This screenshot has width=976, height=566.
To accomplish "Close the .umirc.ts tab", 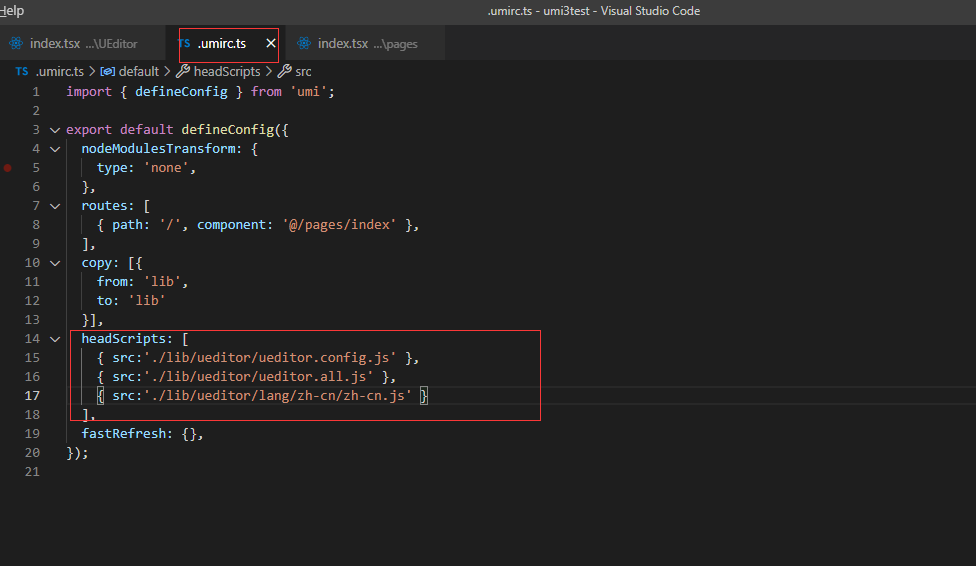I will [x=271, y=44].
